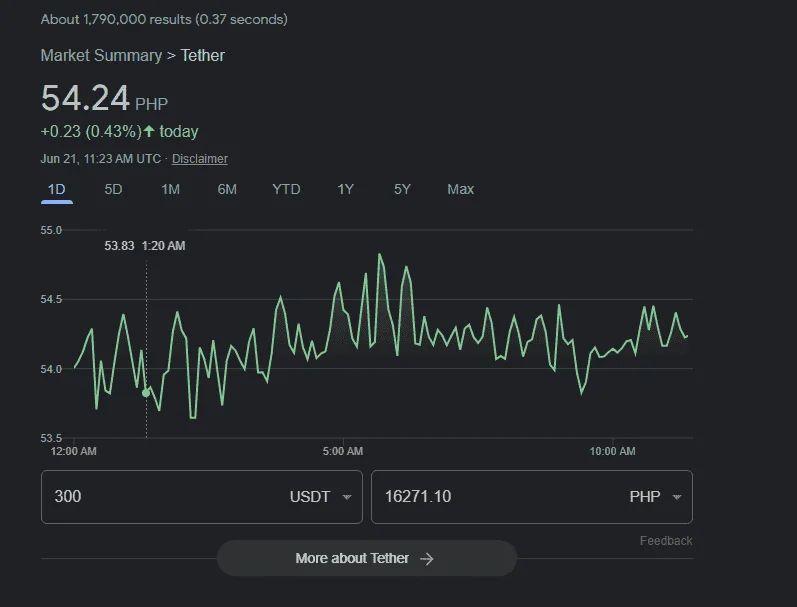Click the 53.5 y-axis label

coord(51,438)
